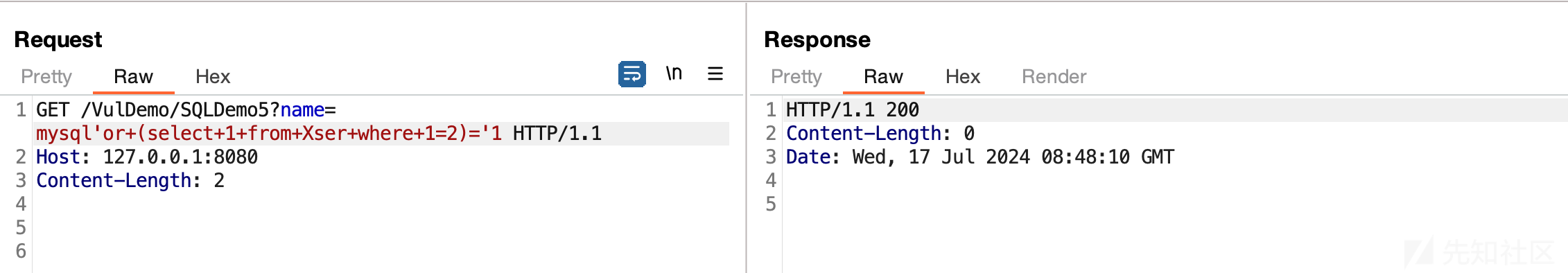Viewport: 1568px width, 273px height.
Task: Click the SQL injection payload line
Action: click(x=319, y=134)
